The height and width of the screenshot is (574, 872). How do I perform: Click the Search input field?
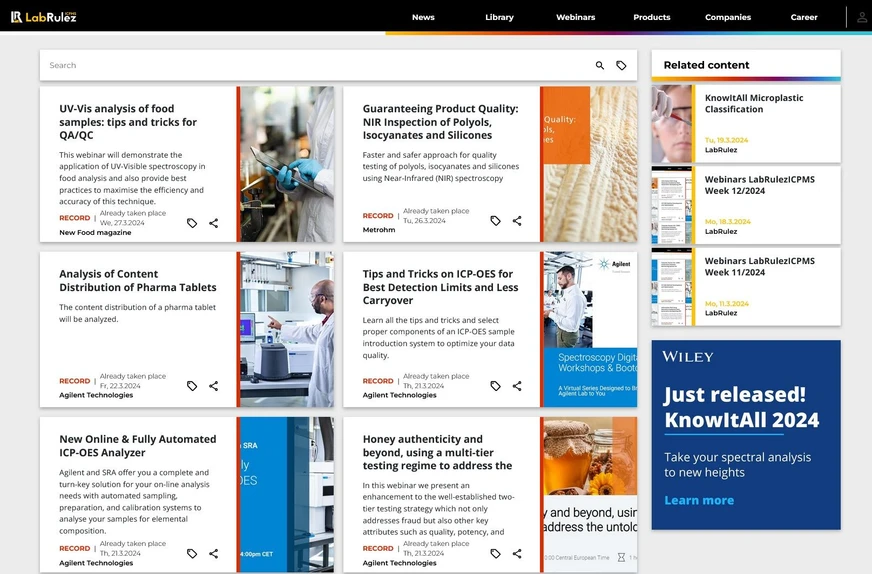(x=317, y=65)
